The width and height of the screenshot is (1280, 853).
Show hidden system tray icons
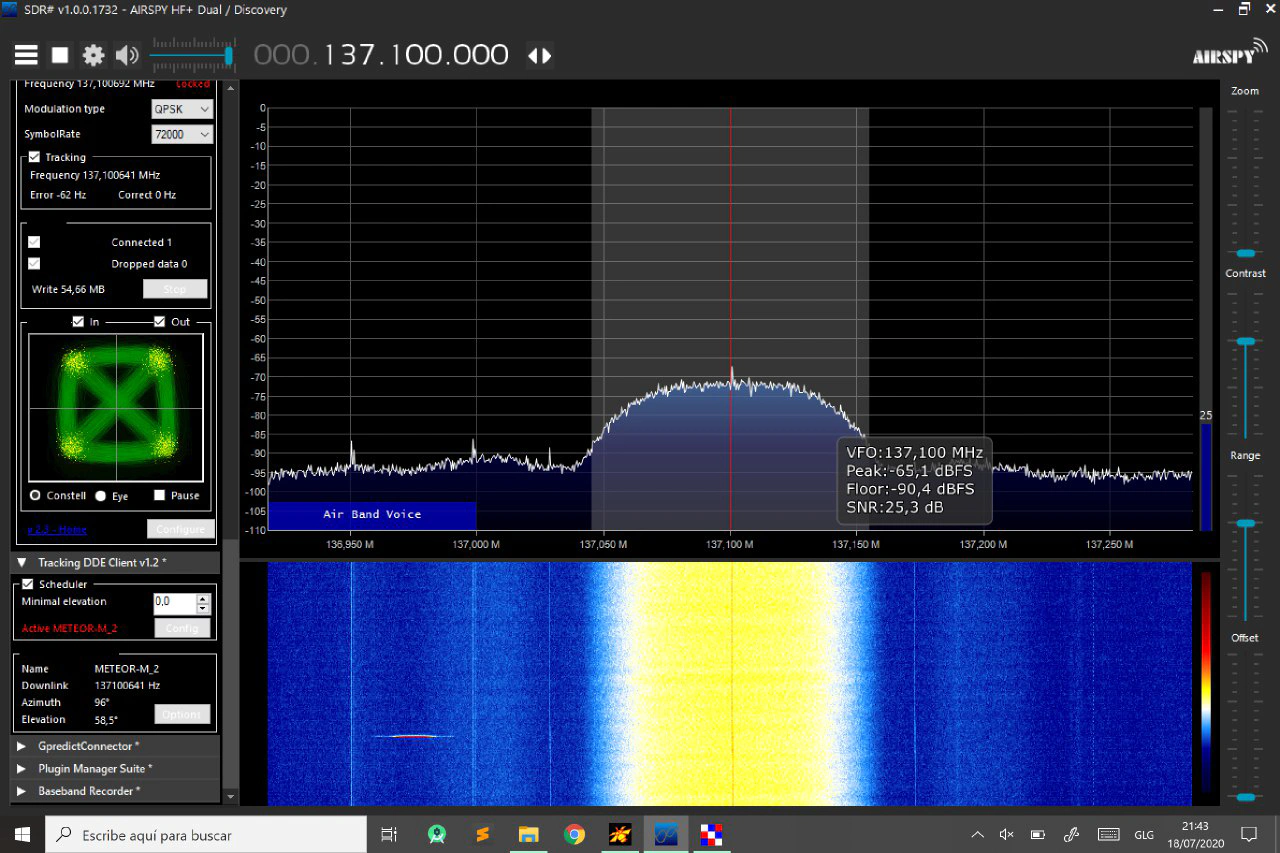pos(977,835)
